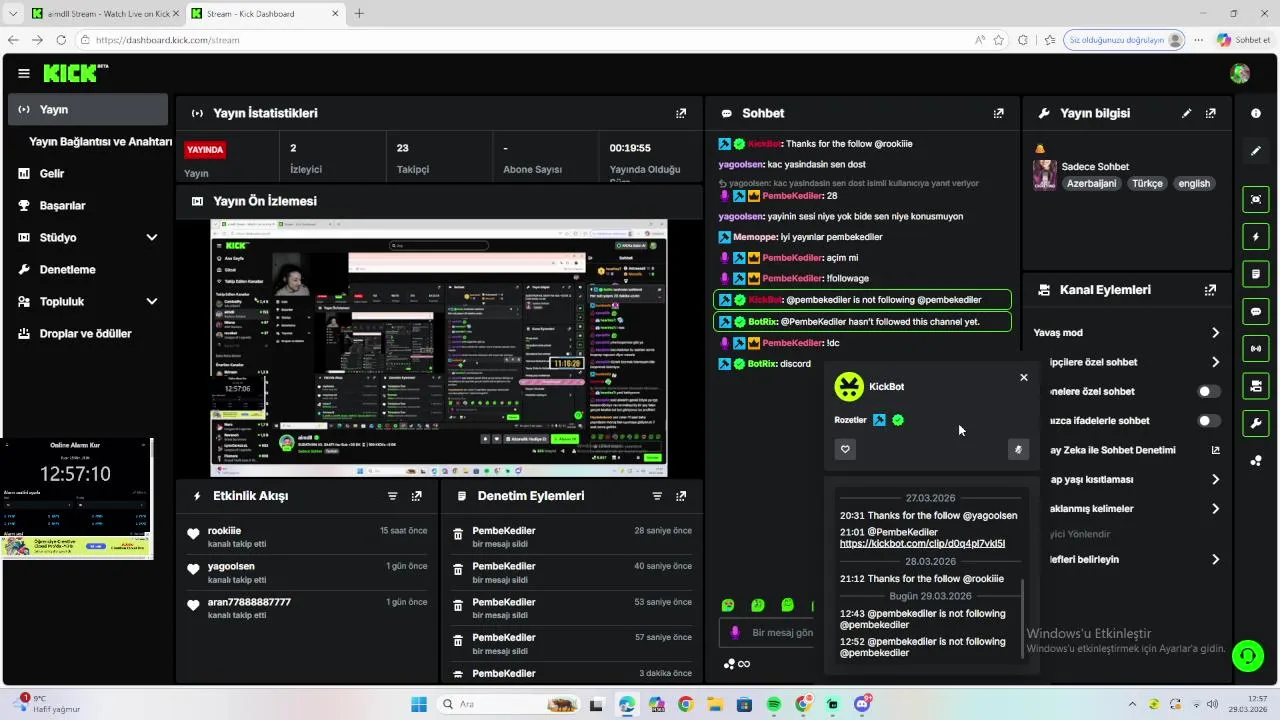The width and height of the screenshot is (1280, 720).
Task: Click the mute icon in the KickBot card
Action: tap(1018, 450)
